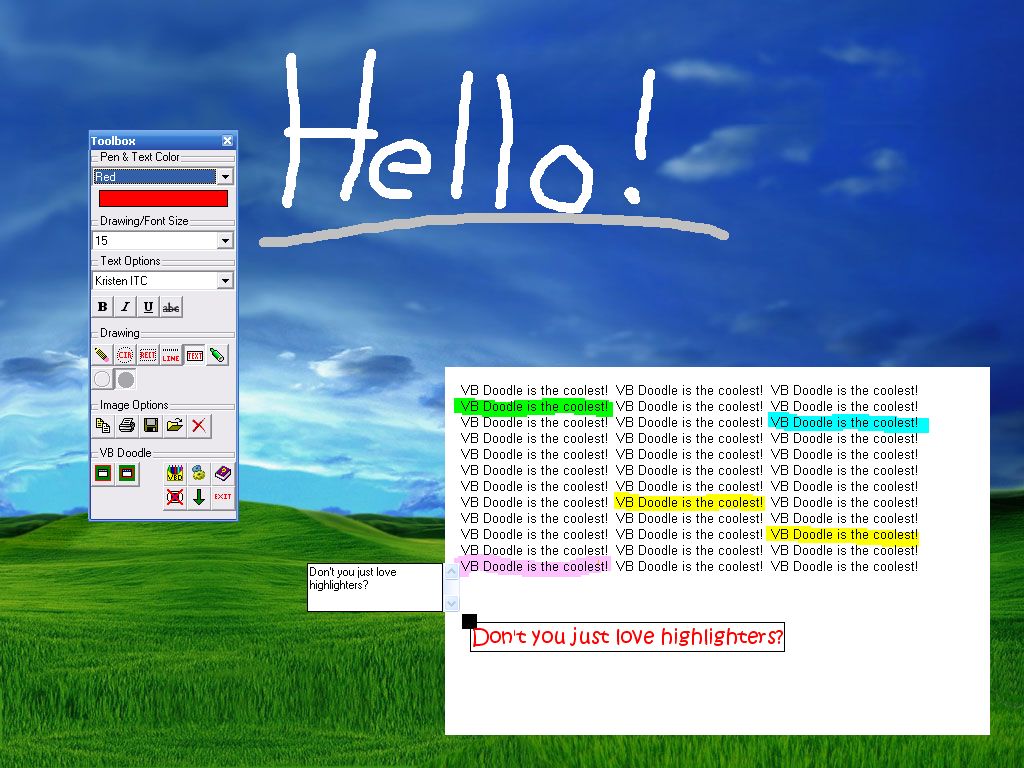Image resolution: width=1024 pixels, height=768 pixels.
Task: Toggle Italic text option
Action: 125,307
